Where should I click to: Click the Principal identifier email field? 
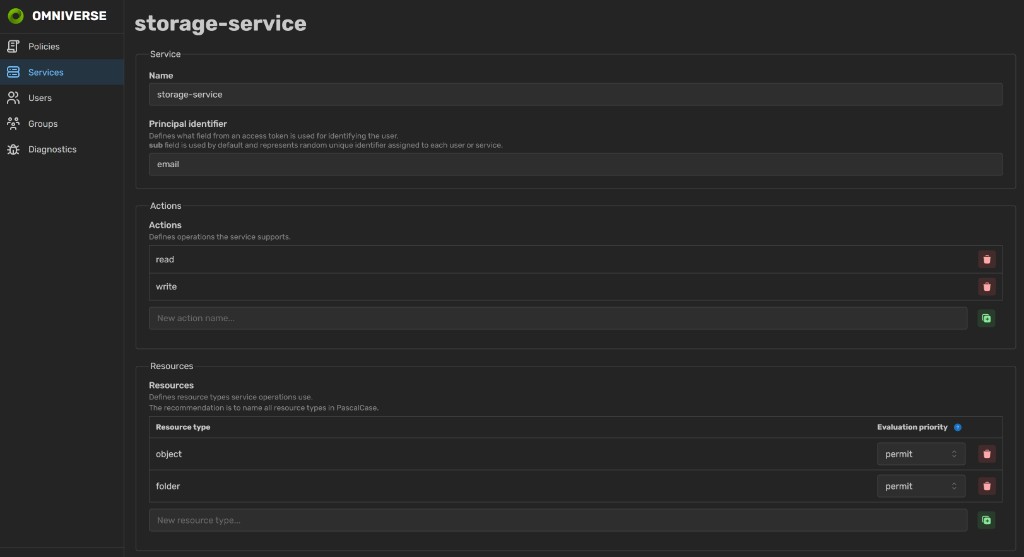coord(575,164)
